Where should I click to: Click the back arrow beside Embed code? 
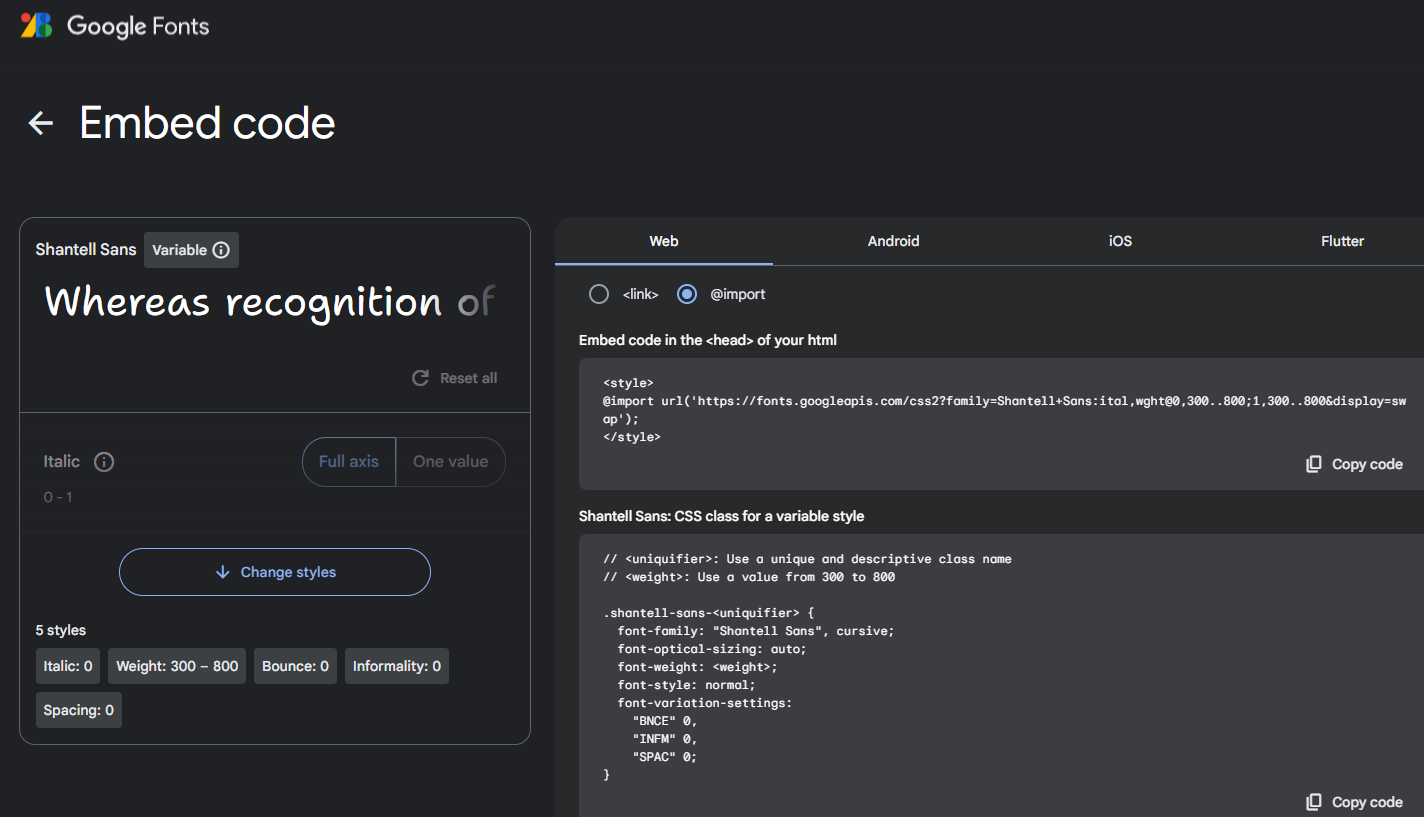39,123
